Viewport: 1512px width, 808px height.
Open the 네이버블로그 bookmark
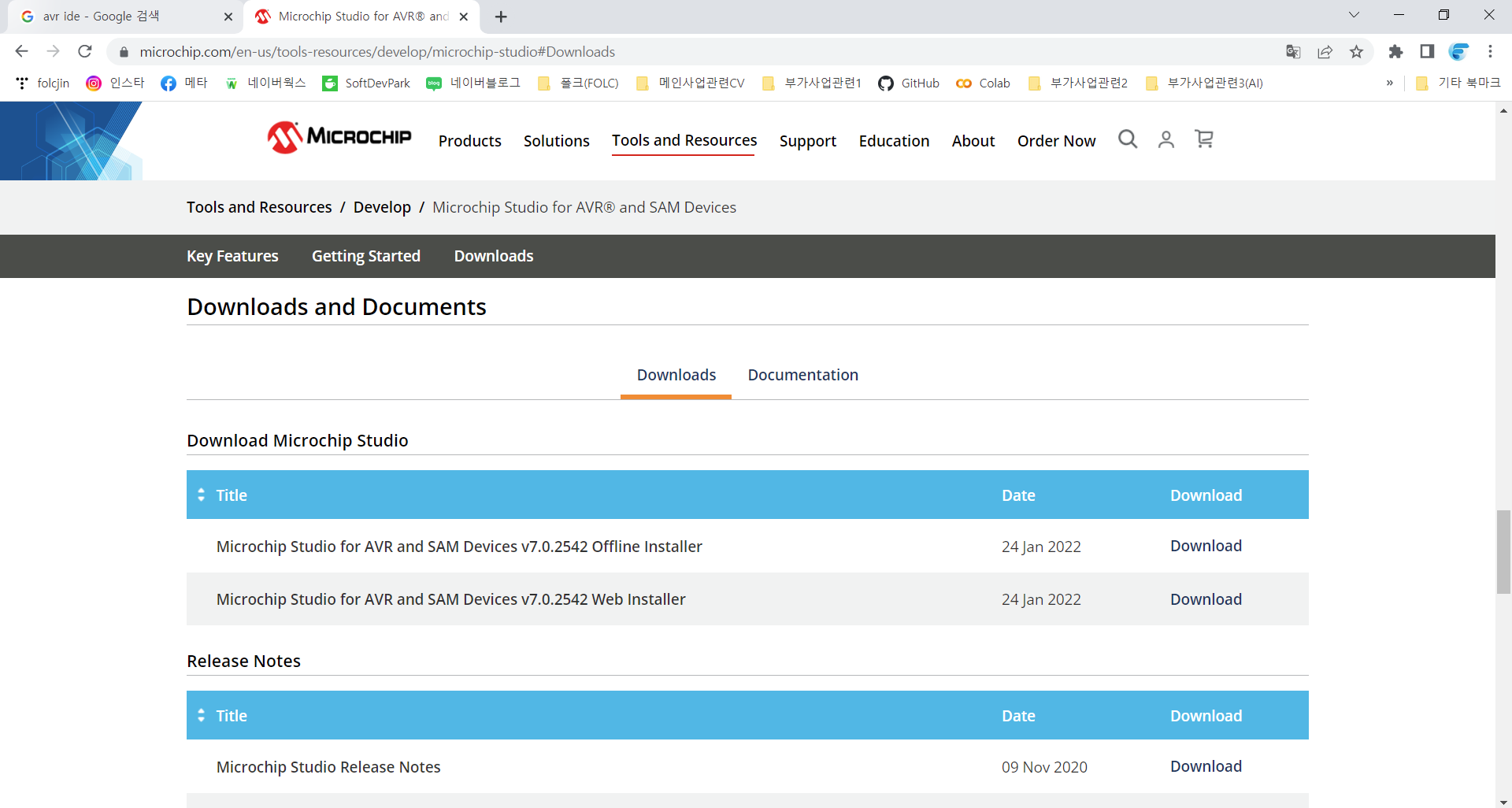tap(473, 83)
